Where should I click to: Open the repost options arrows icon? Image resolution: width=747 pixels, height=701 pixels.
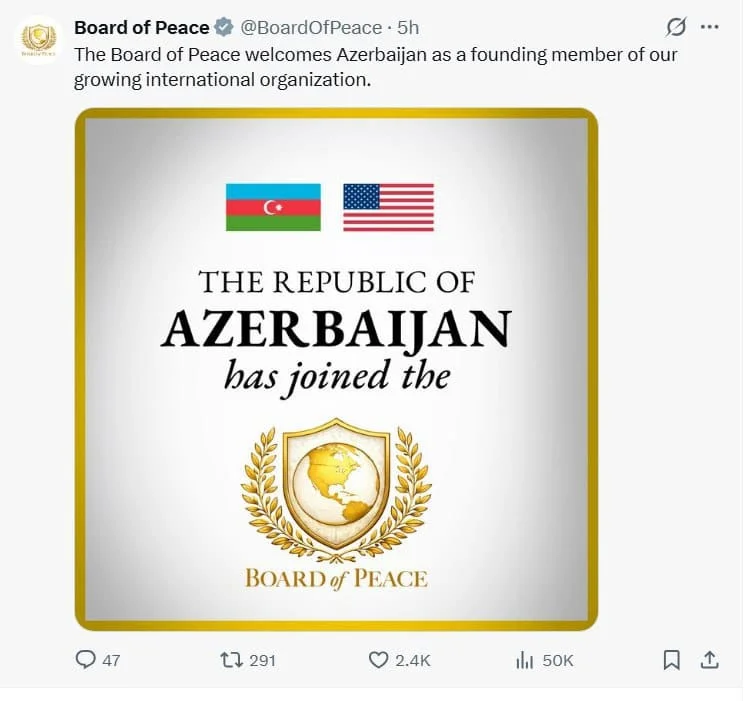click(x=229, y=660)
